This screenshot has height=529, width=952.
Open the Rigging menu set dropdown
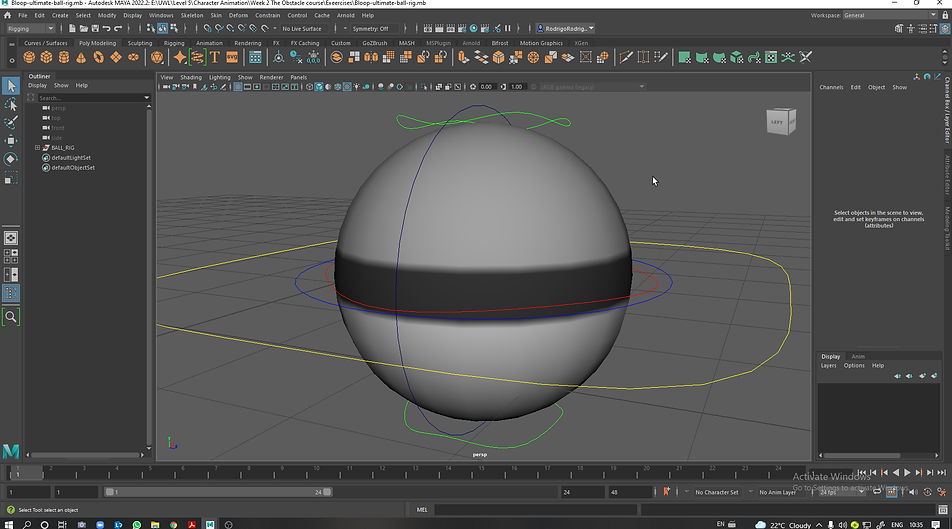[x=30, y=29]
